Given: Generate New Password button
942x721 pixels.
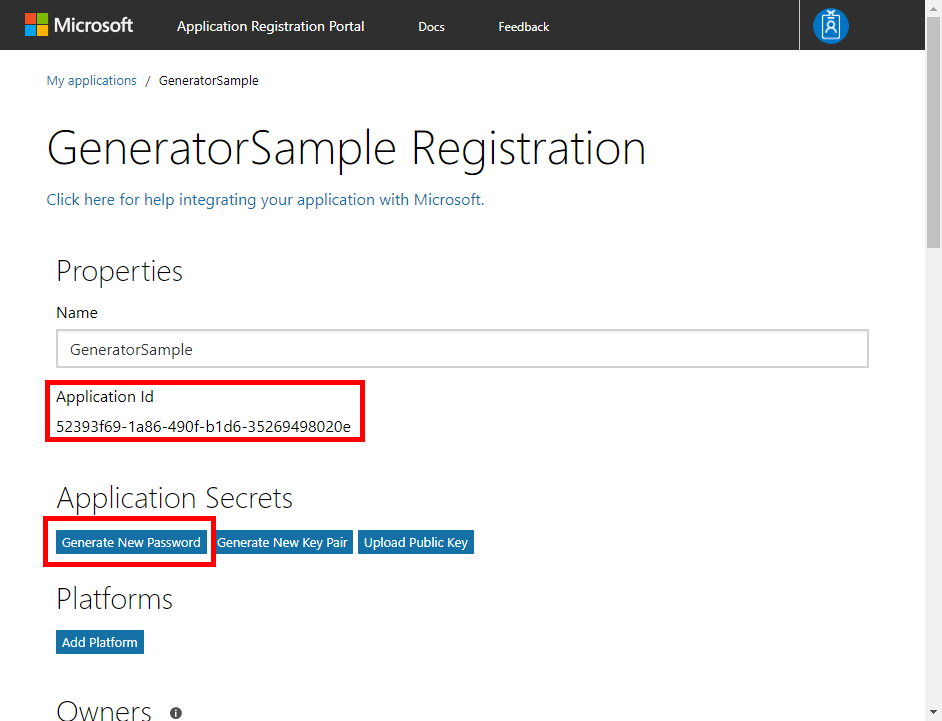Looking at the screenshot, I should (x=131, y=542).
